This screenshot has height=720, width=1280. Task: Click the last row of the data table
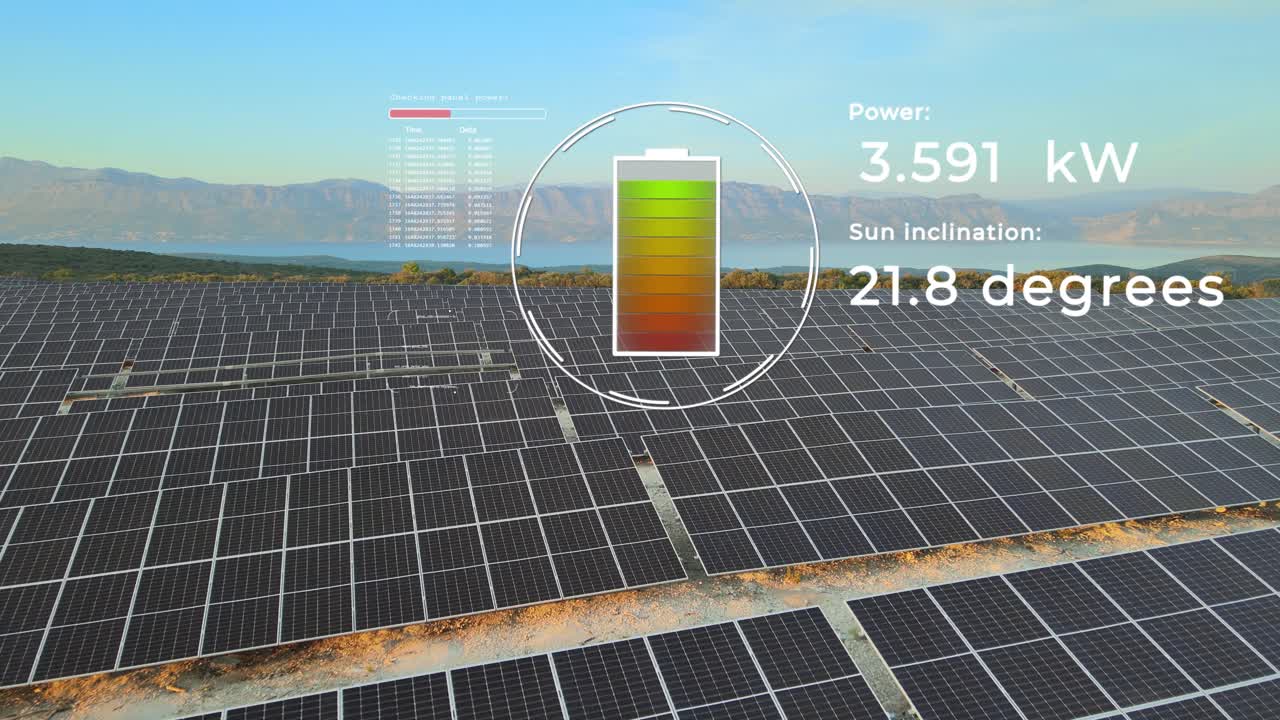pyautogui.click(x=440, y=244)
